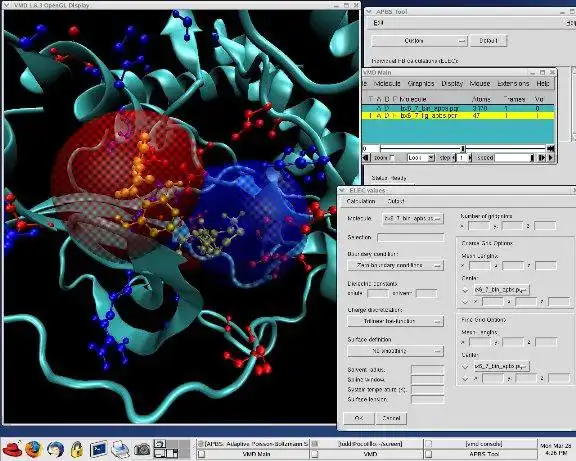Open the Display menu in VMD Main
Image resolution: width=576 pixels, height=461 pixels.
tap(452, 84)
